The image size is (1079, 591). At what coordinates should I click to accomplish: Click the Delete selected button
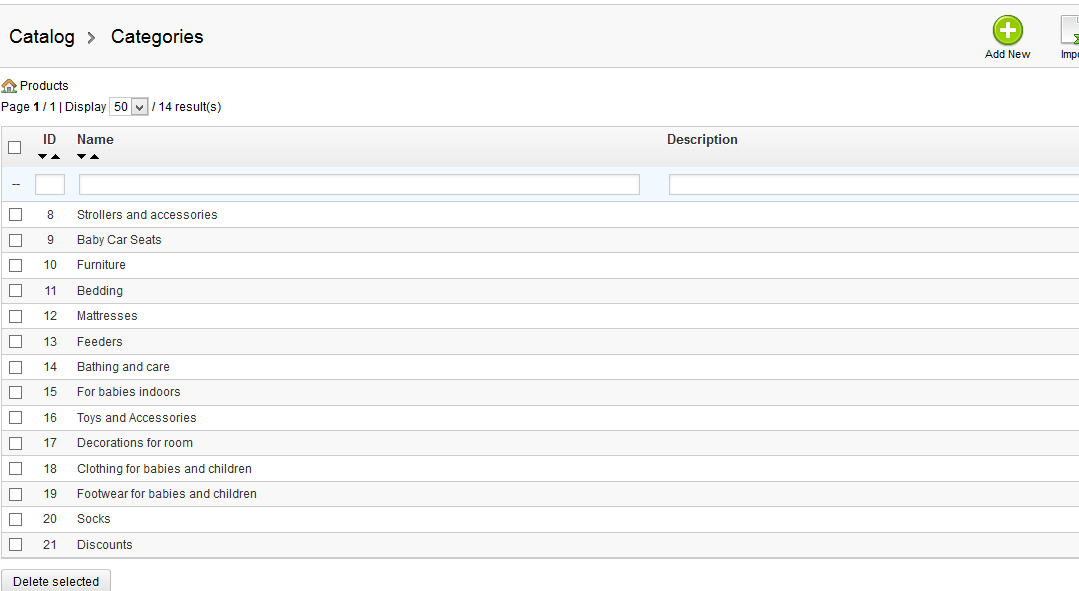(56, 581)
